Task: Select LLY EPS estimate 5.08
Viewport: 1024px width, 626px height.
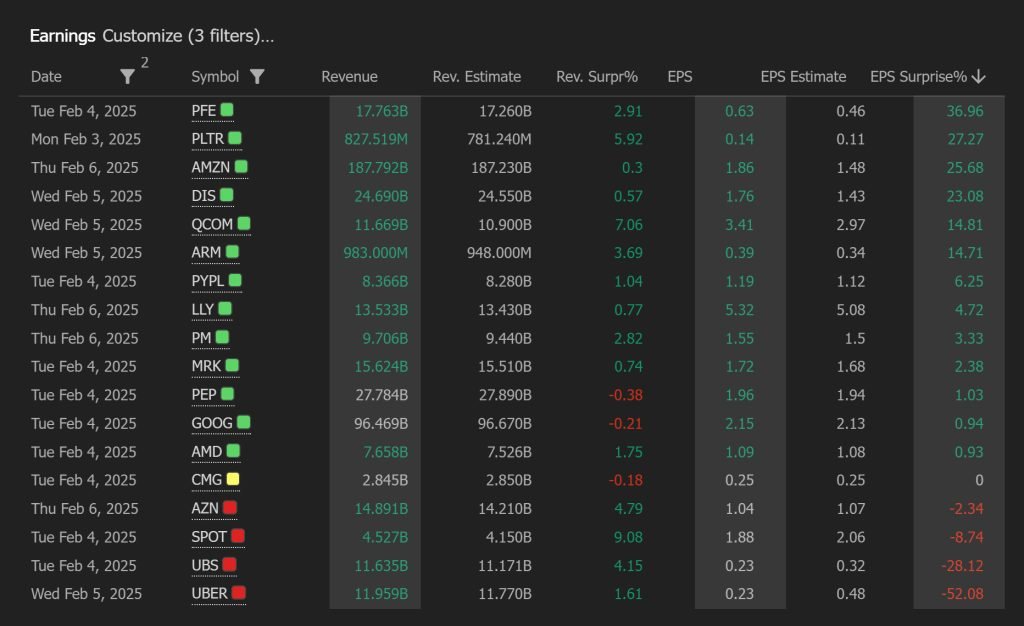Action: (x=851, y=310)
